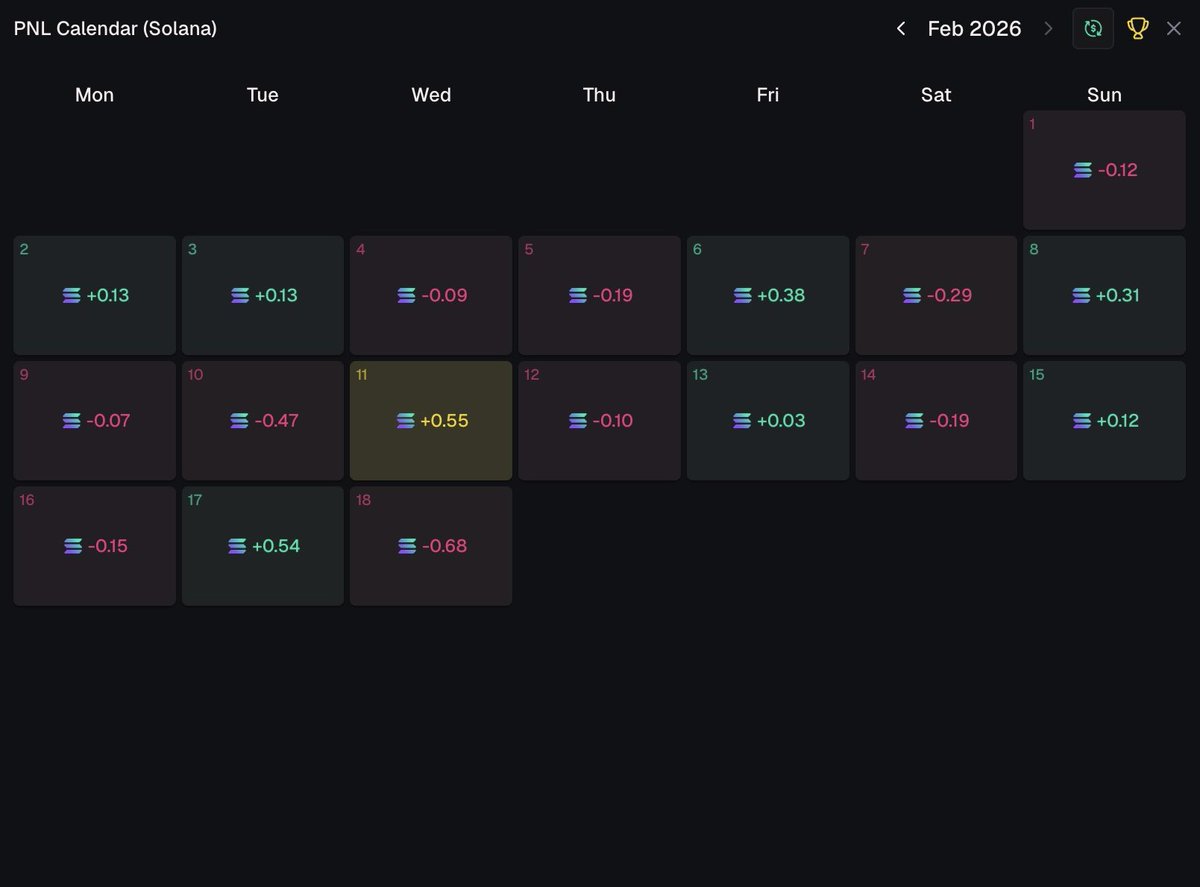This screenshot has width=1200, height=887.
Task: Open day 10 cell showing -0.47
Action: (263, 421)
